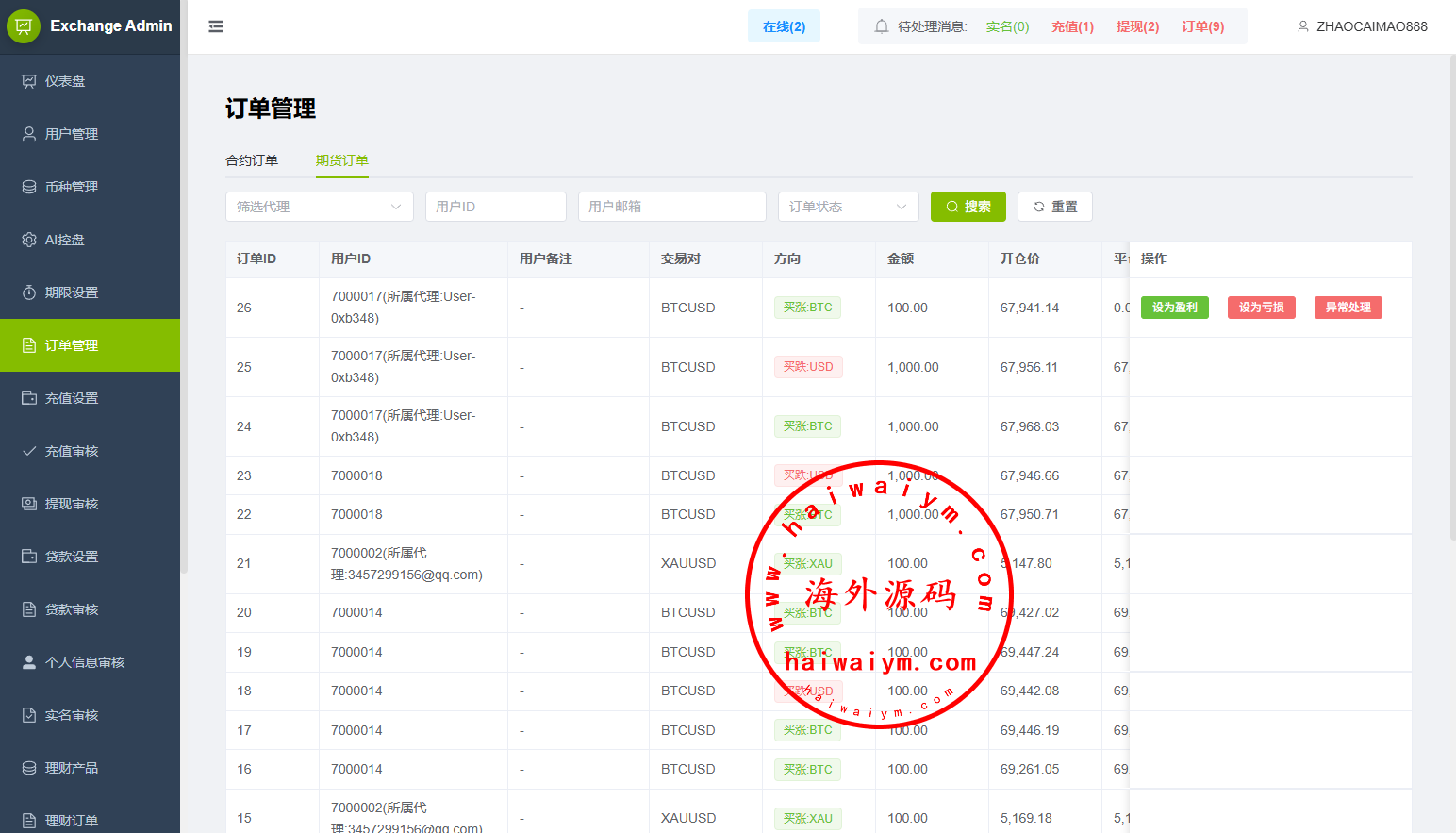Open the period settings timer icon

29,292
